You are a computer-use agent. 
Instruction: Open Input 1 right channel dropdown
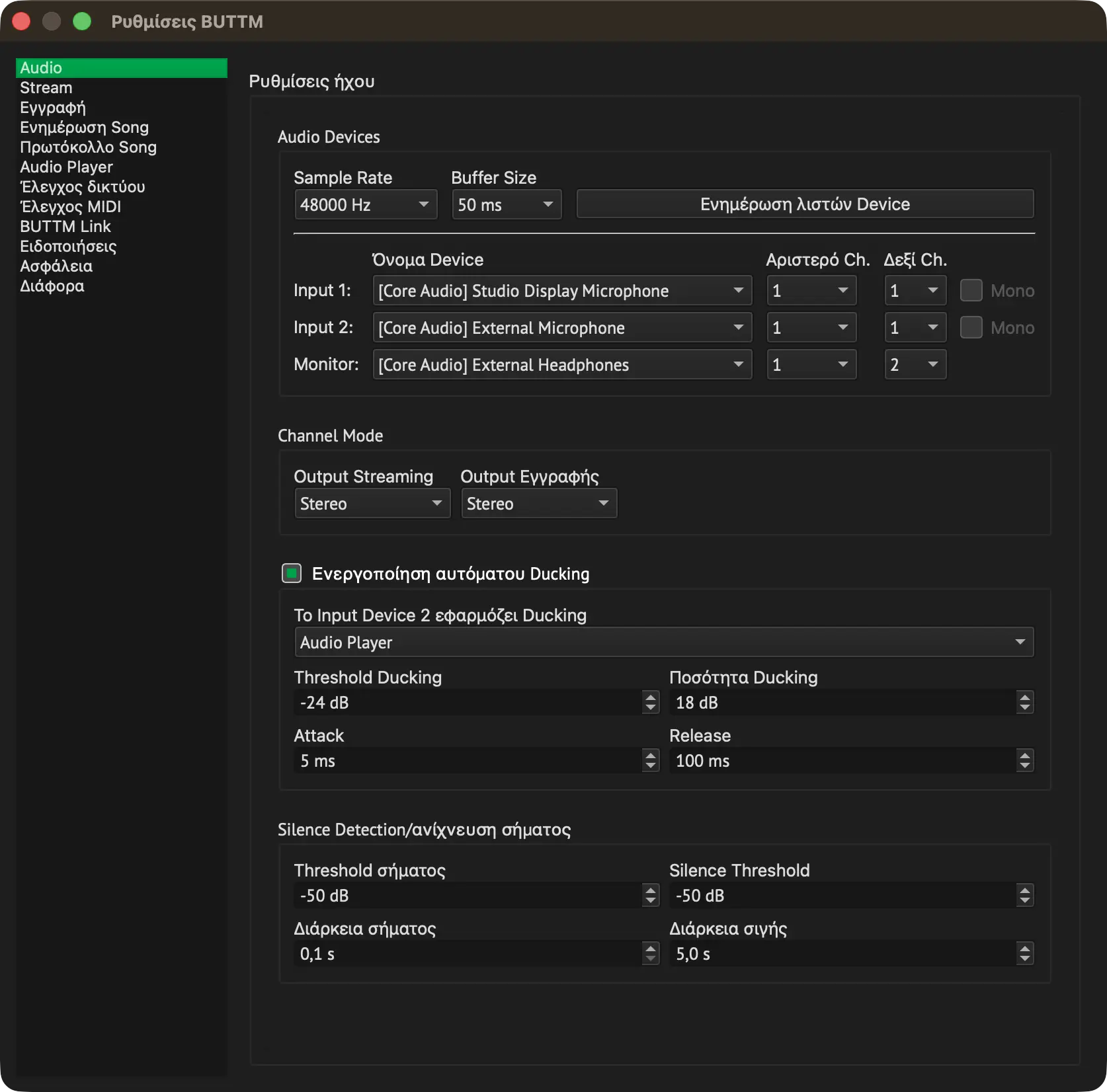tap(915, 291)
